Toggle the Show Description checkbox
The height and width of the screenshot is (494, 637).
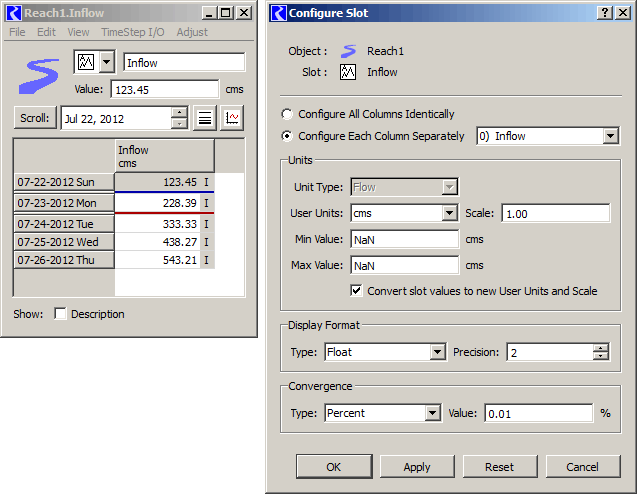60,314
